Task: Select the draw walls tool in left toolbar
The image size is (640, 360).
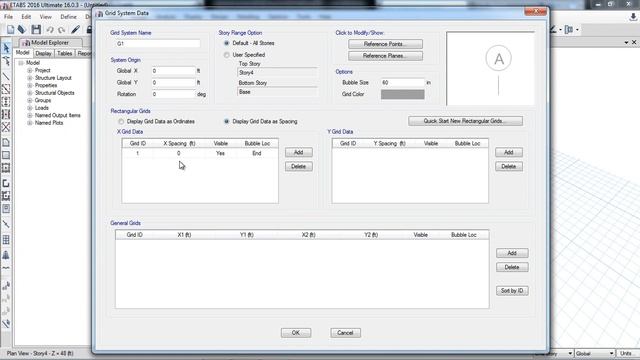Action: [x=6, y=183]
